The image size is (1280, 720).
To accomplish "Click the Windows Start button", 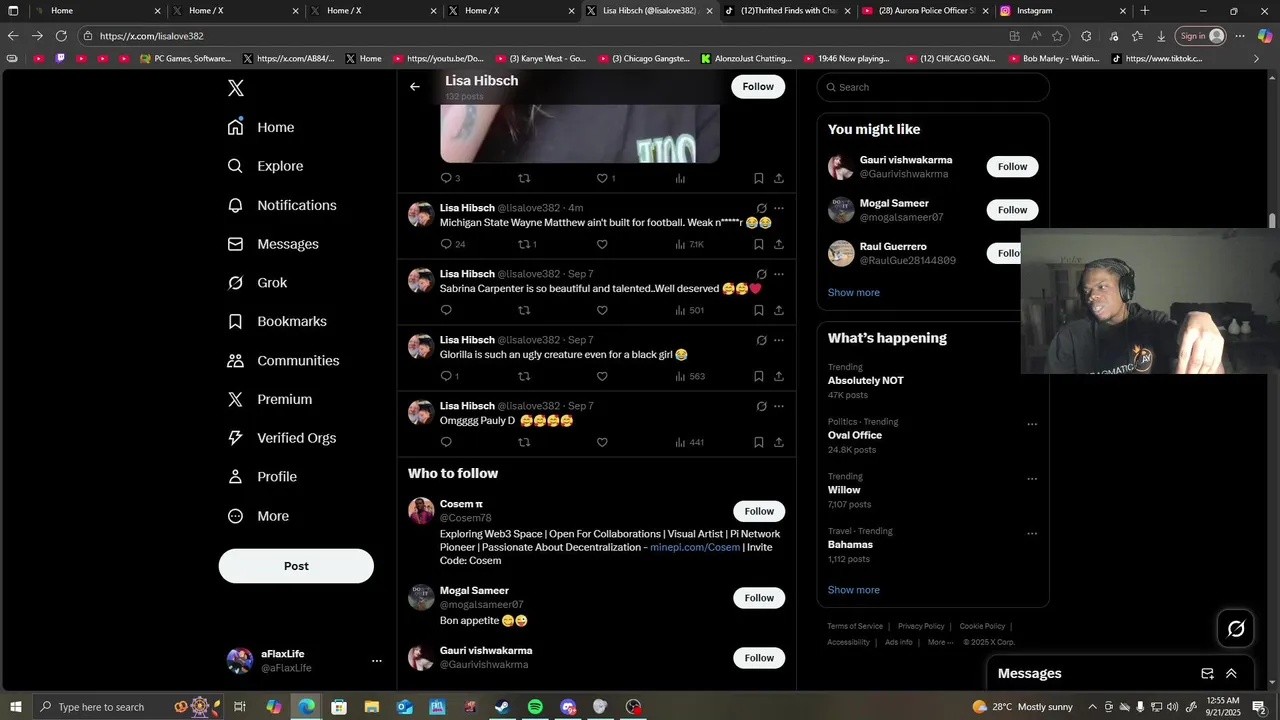I will (16, 707).
